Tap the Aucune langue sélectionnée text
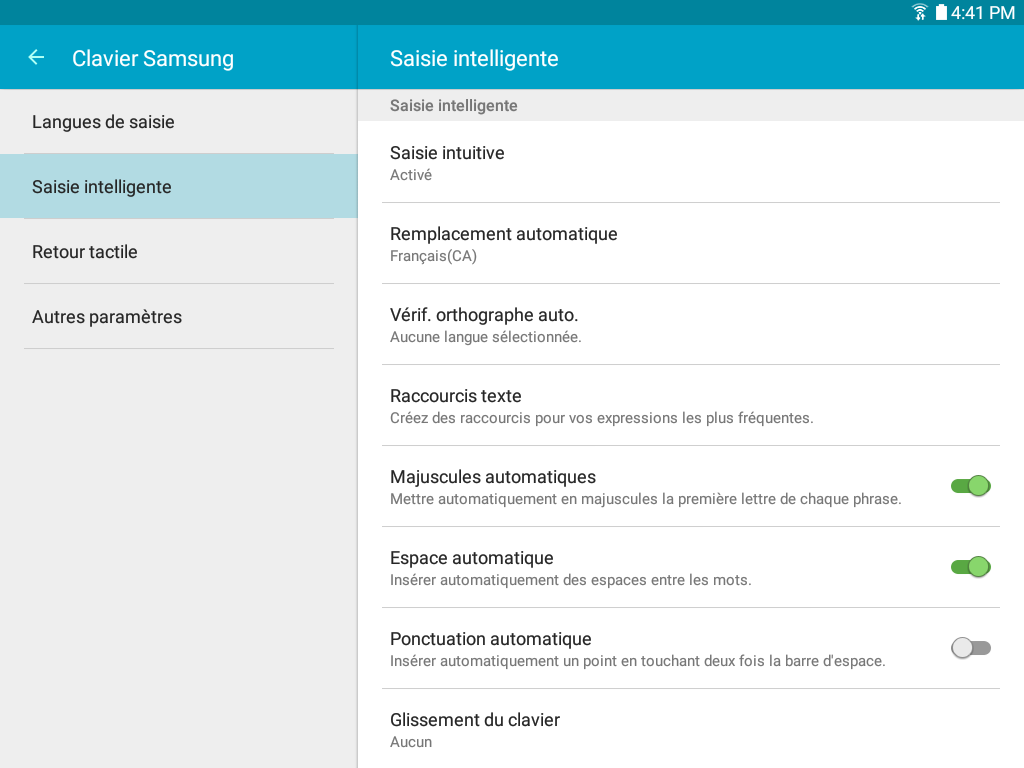The width and height of the screenshot is (1024, 768). point(486,337)
